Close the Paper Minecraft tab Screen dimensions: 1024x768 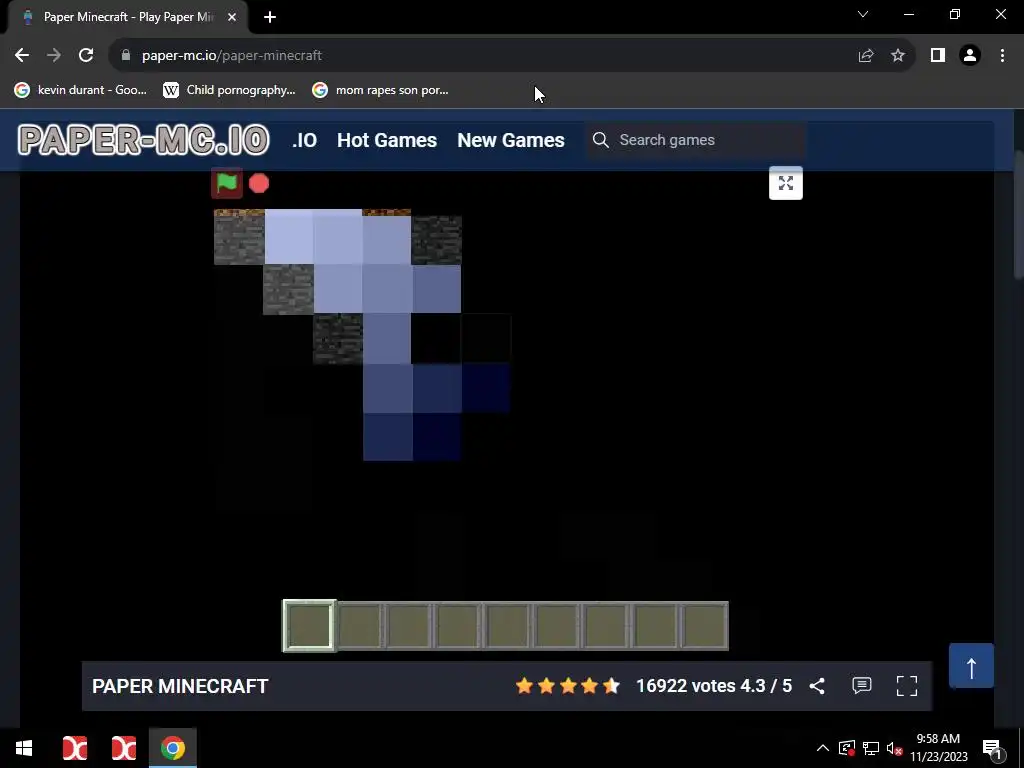232,17
